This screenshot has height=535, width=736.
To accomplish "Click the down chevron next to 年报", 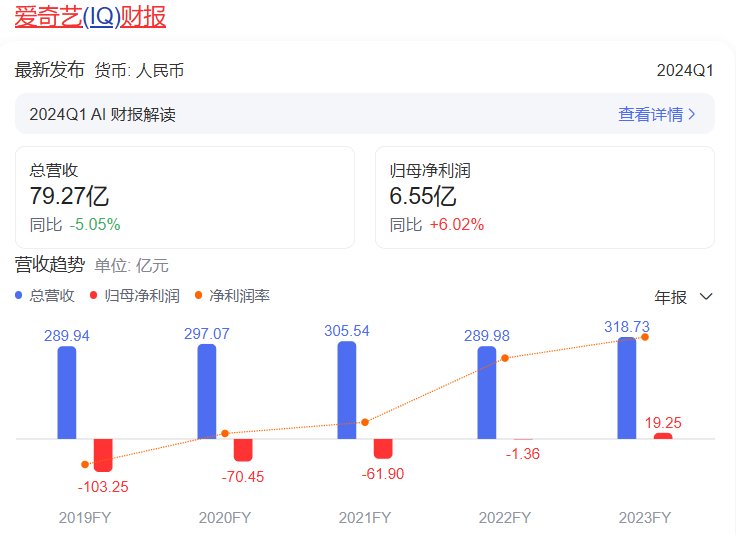I will coord(706,297).
